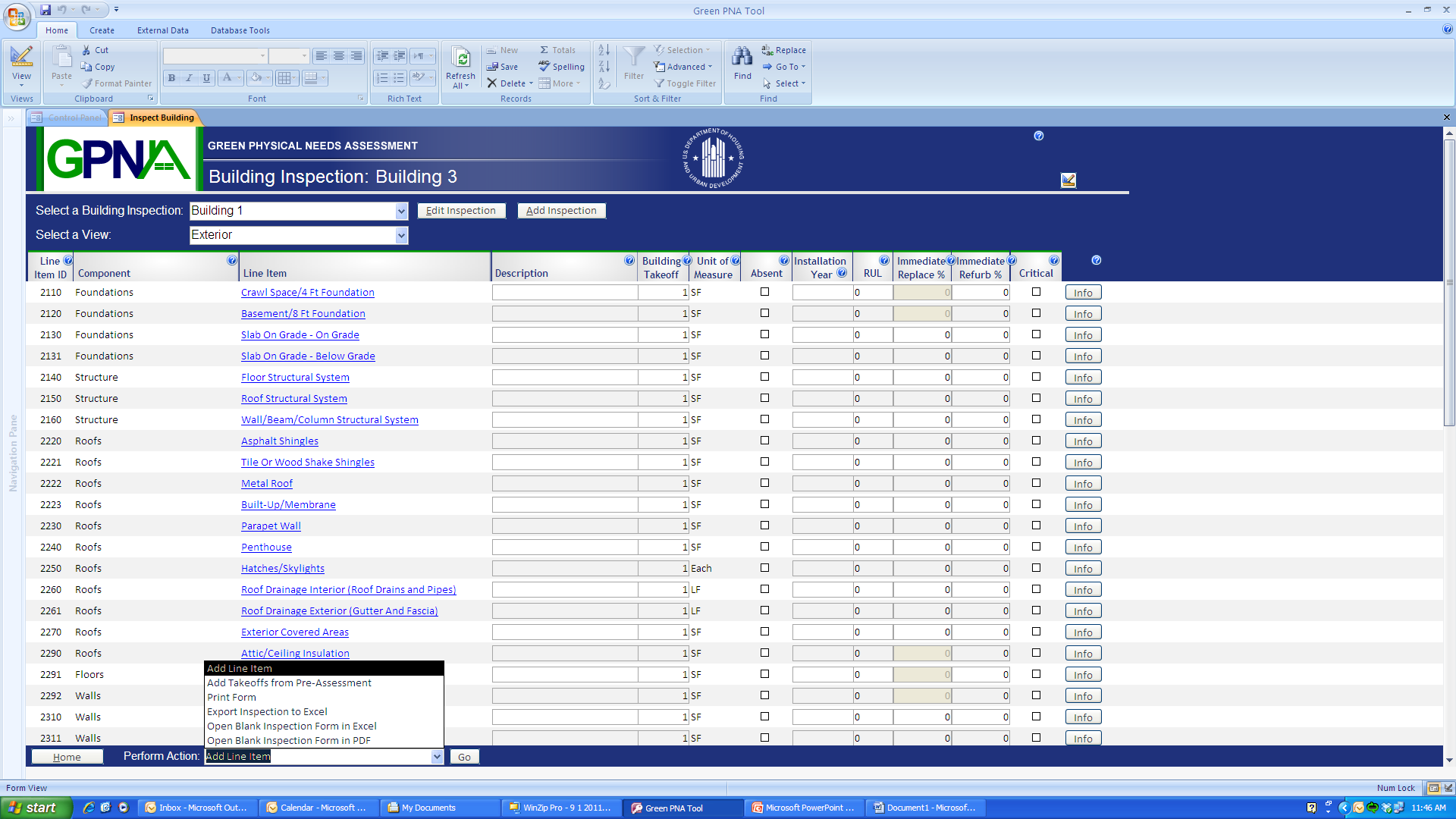Click the checkmark icon below the header help button
Image resolution: width=1456 pixels, height=819 pixels.
click(x=1068, y=180)
